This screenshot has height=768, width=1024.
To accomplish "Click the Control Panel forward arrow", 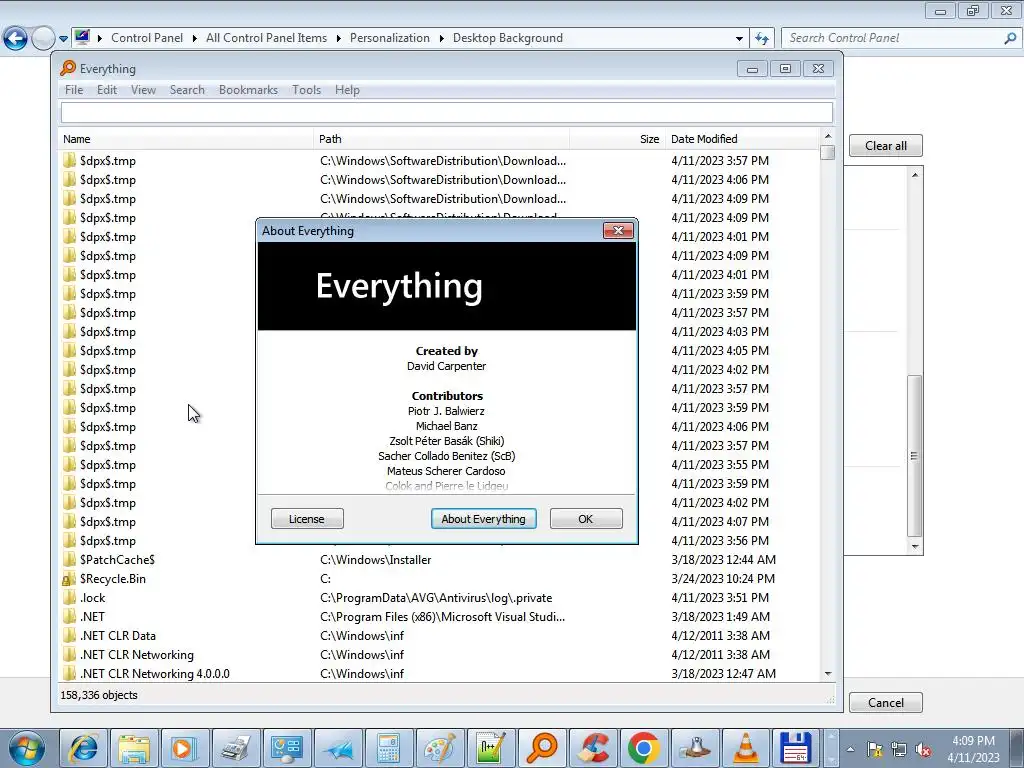I will point(43,39).
